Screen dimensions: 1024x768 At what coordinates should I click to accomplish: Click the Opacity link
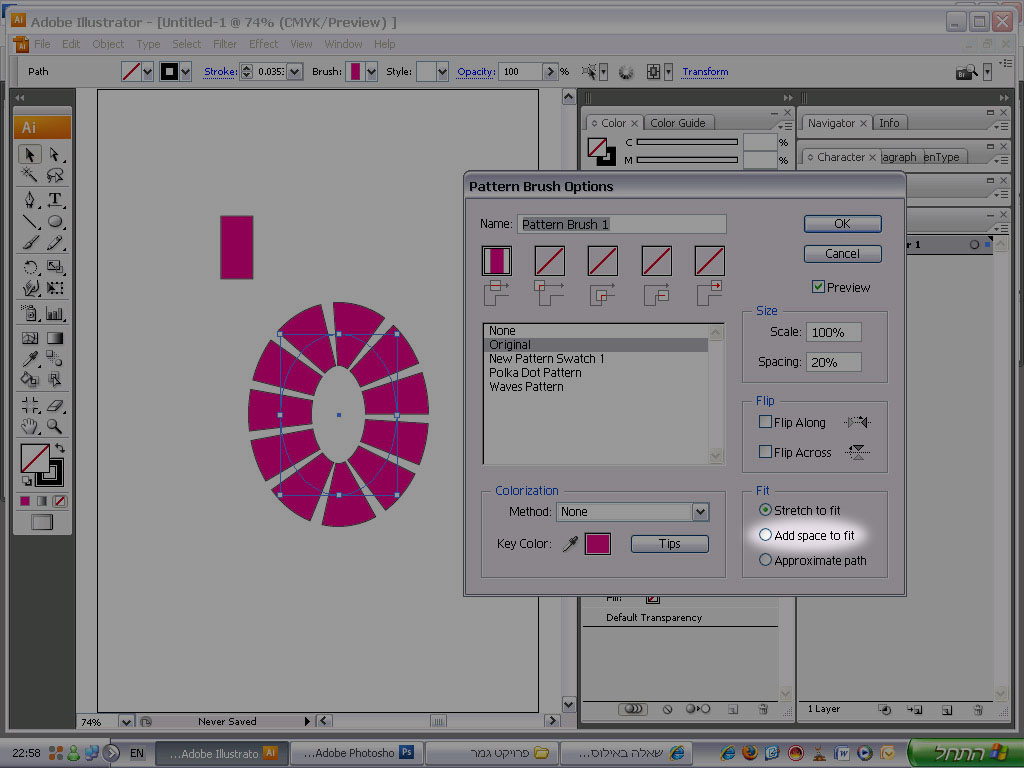tap(476, 71)
